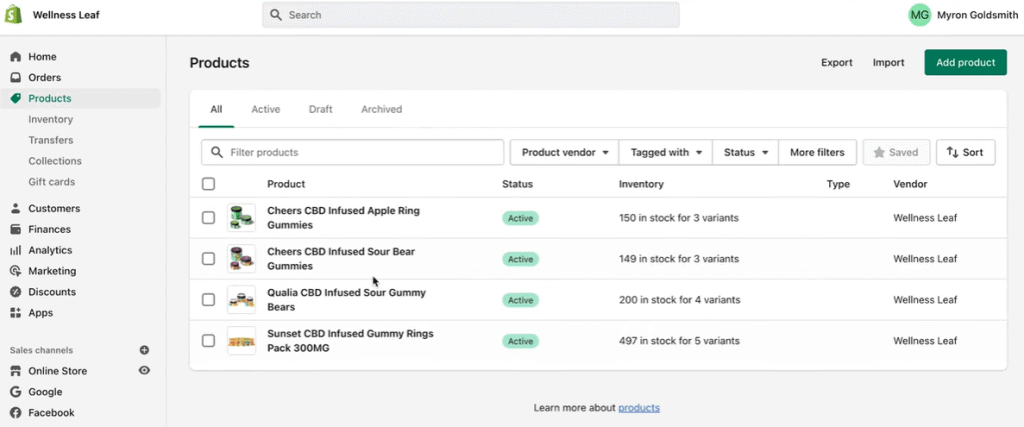Image resolution: width=1024 pixels, height=427 pixels.
Task: Tick checkbox for Sunset Gummy Rings Pack
Action: click(x=208, y=340)
